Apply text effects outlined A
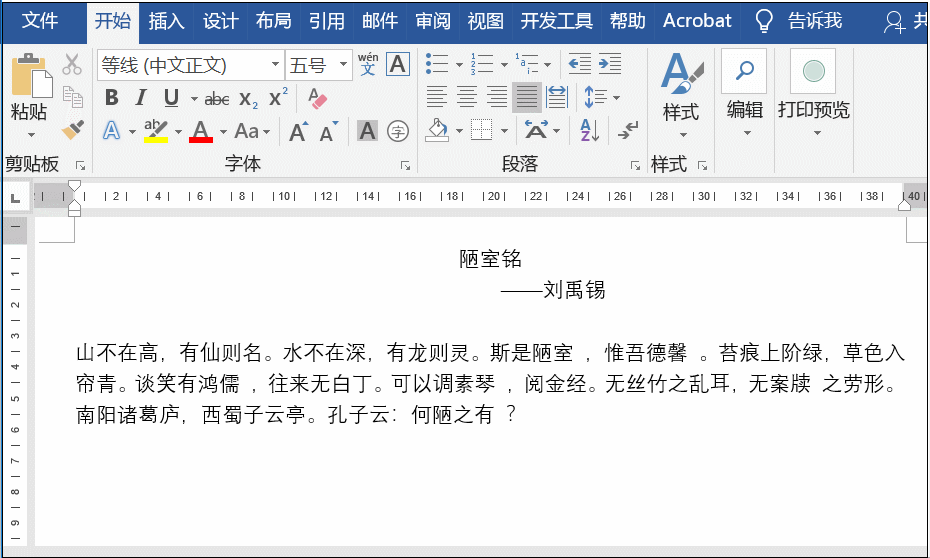930x558 pixels. [x=112, y=130]
